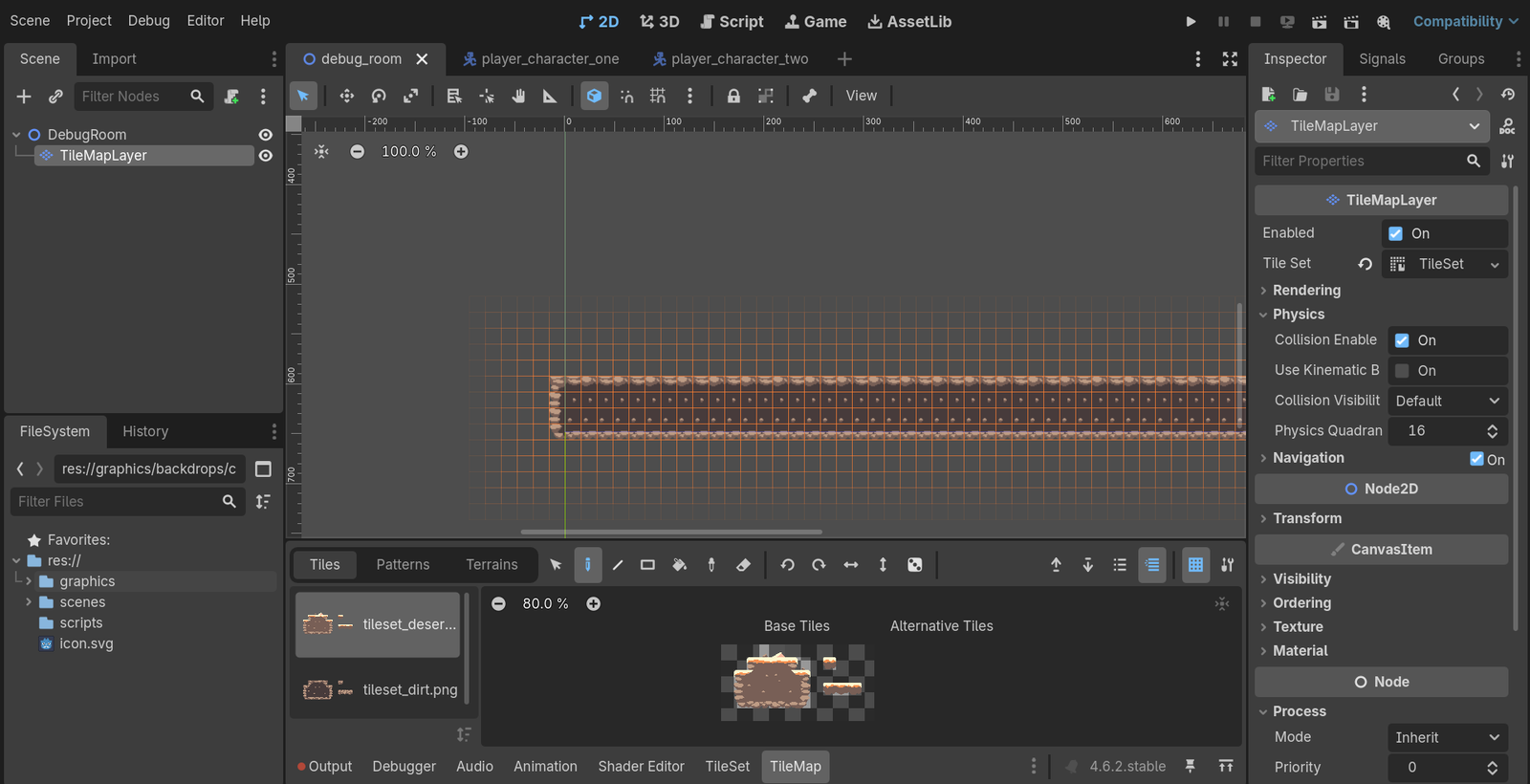Toggle random tile placement dice

(x=915, y=565)
